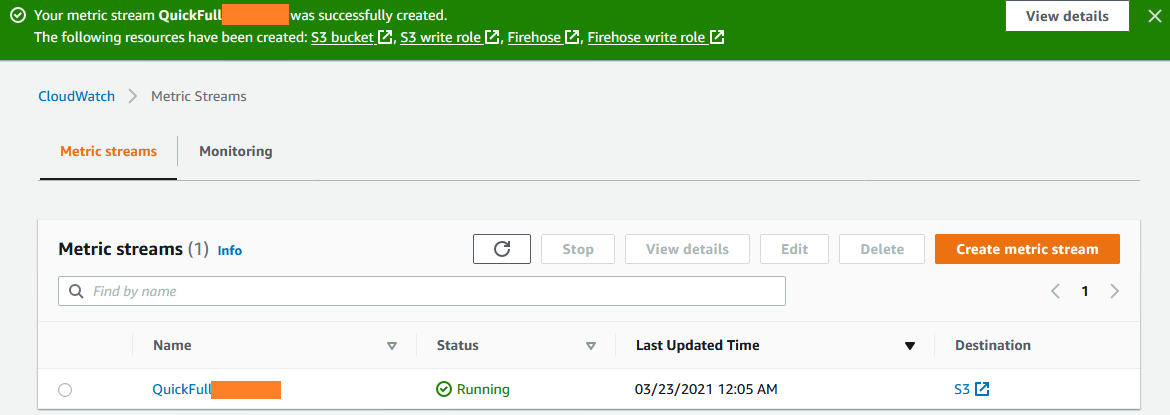Click View details in banner

[x=1067, y=16]
